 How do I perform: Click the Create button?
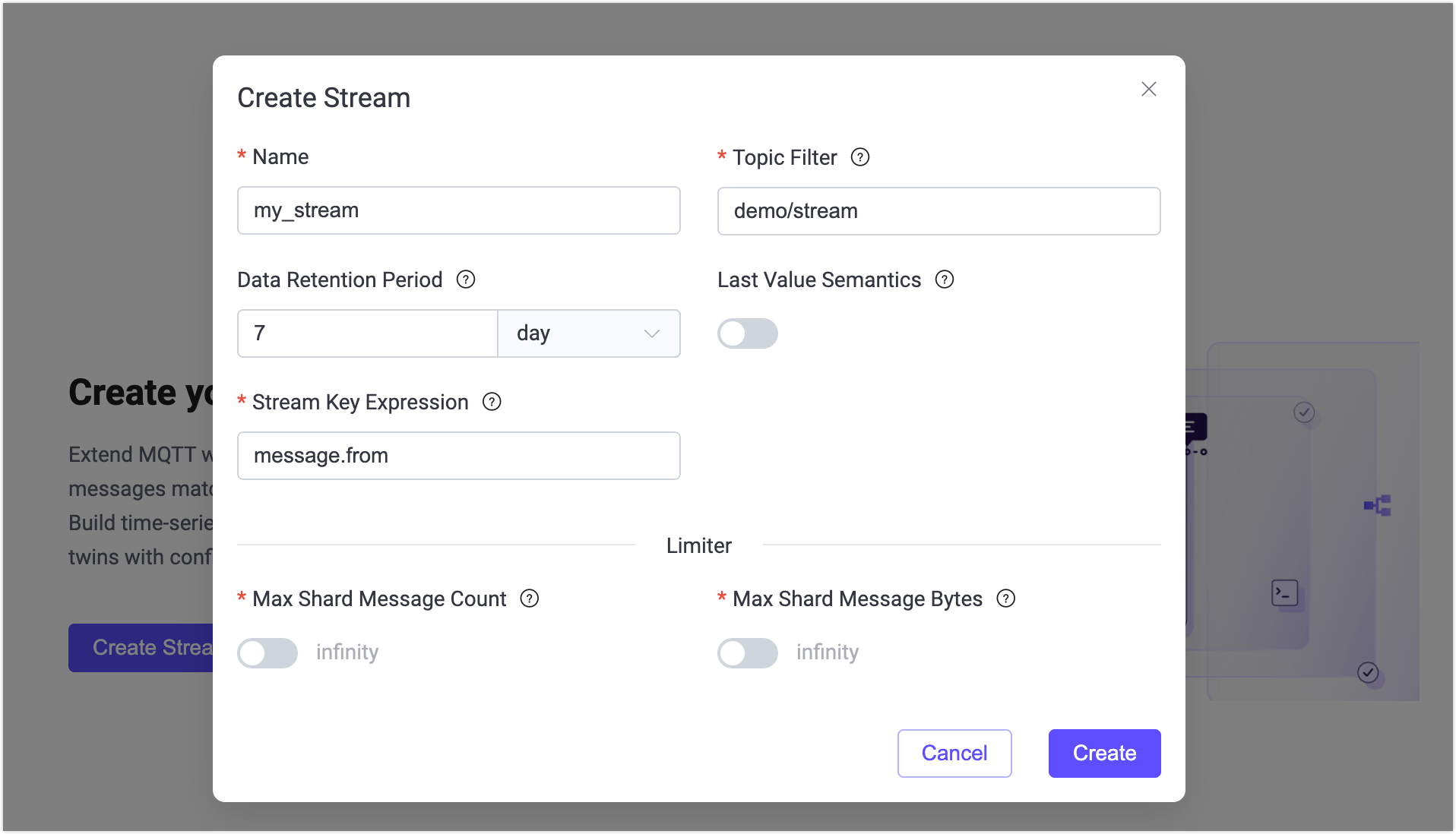(1103, 753)
